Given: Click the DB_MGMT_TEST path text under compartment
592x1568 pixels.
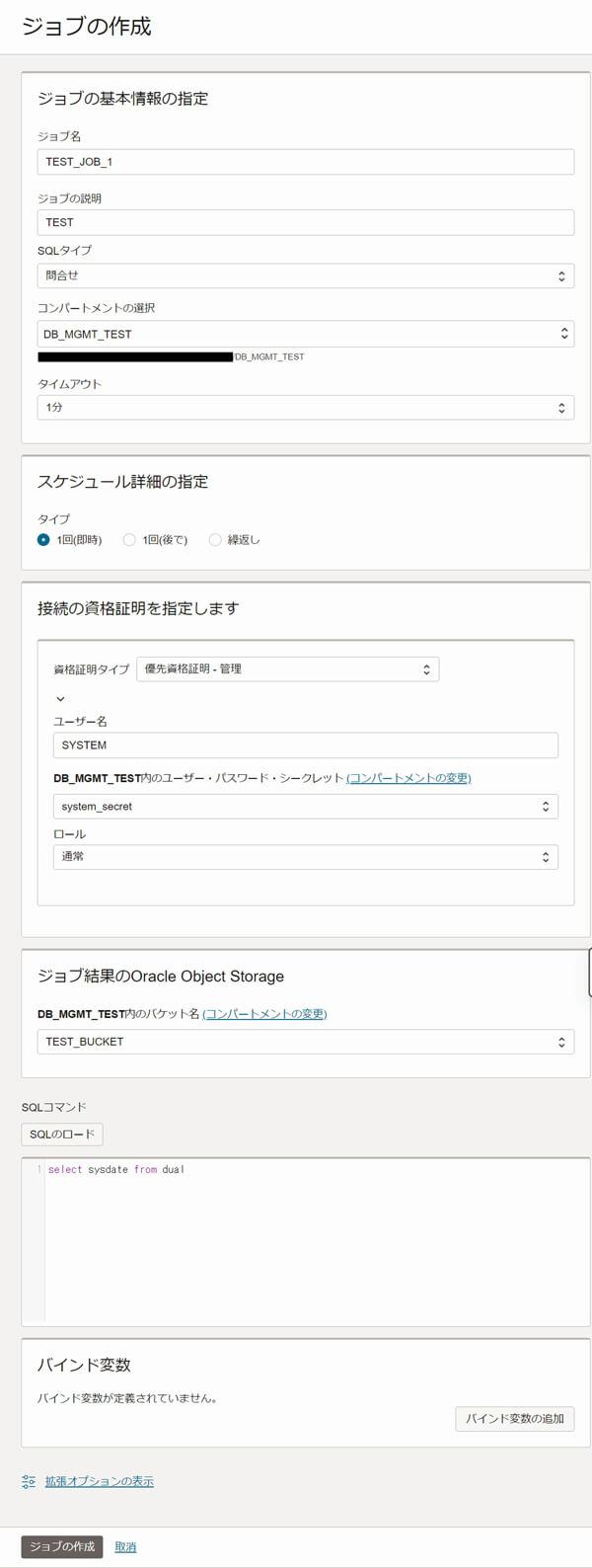Looking at the screenshot, I should [269, 356].
